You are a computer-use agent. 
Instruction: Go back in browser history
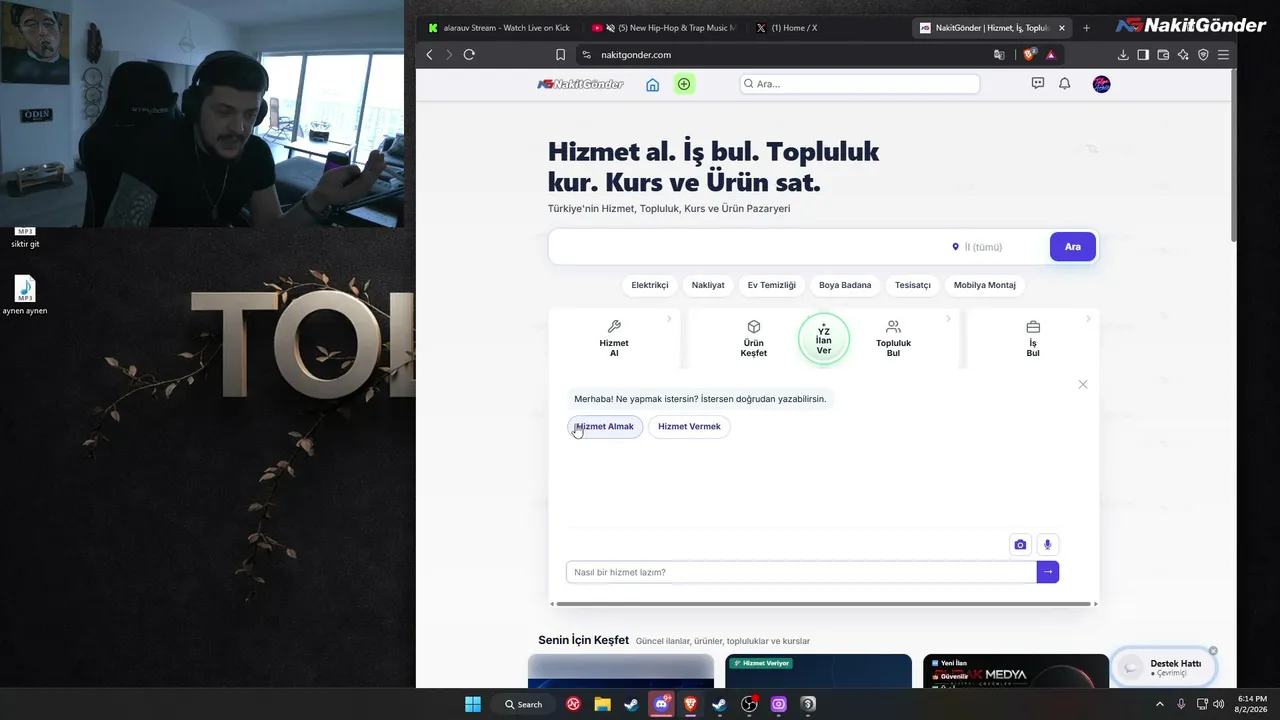[x=430, y=55]
